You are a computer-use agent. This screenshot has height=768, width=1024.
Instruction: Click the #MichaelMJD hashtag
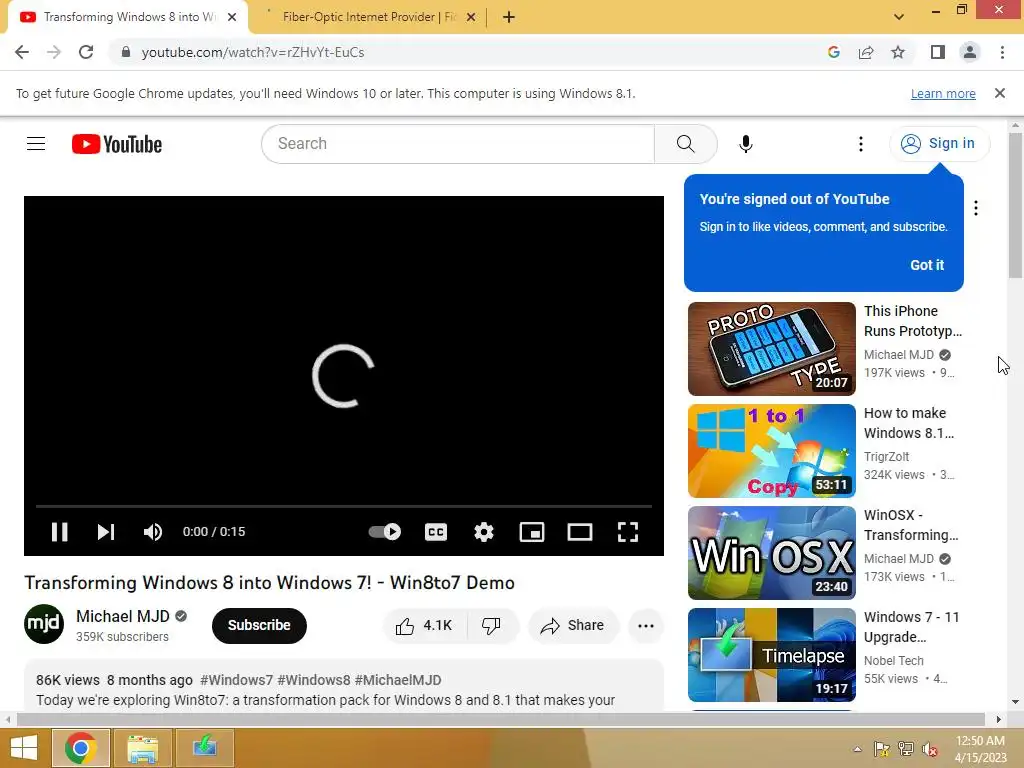tap(398, 680)
